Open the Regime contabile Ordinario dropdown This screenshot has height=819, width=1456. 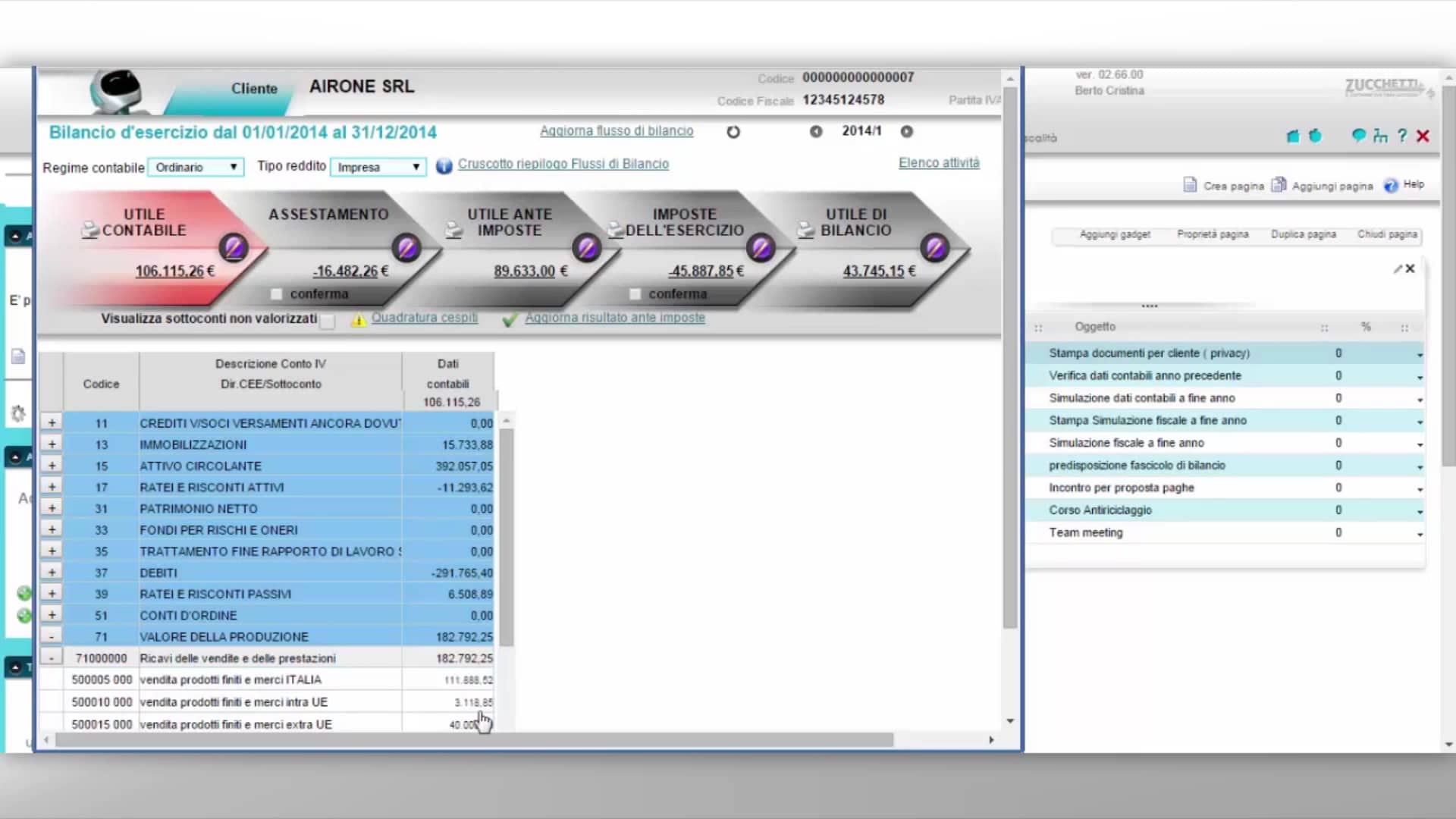(233, 167)
